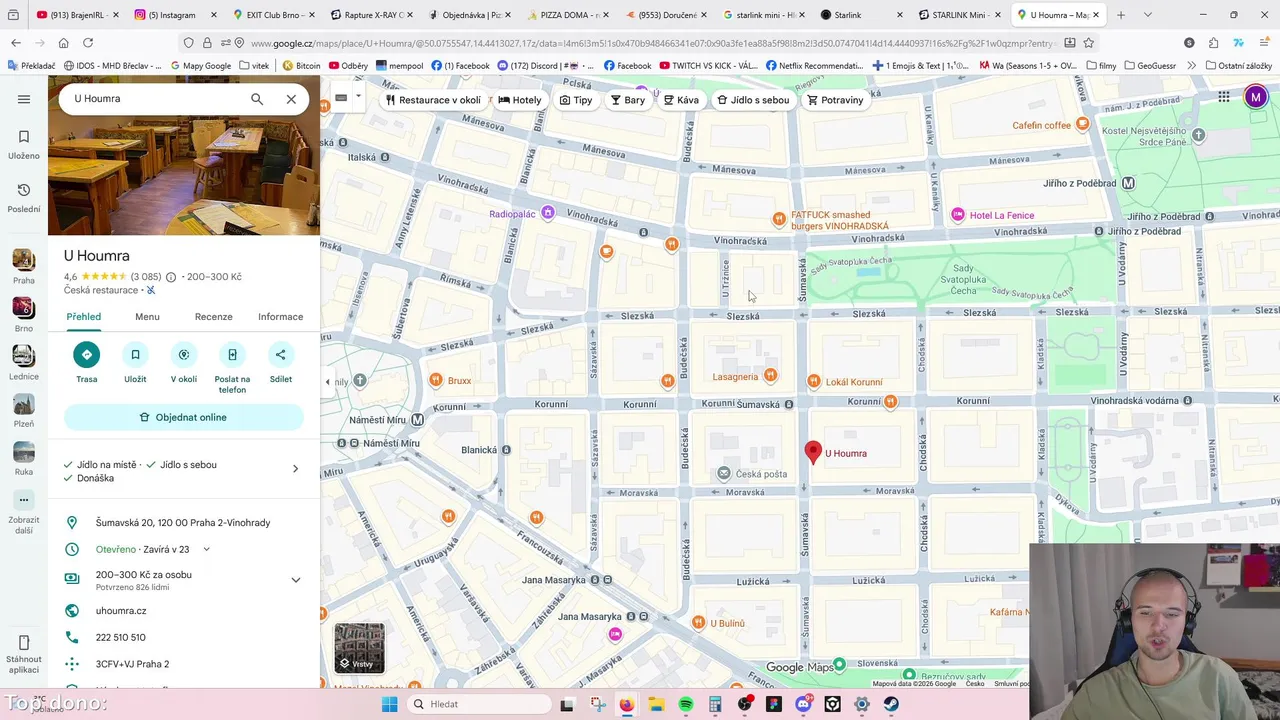Click the V okolí nearby icon
This screenshot has width=1280, height=720.
coord(184,354)
